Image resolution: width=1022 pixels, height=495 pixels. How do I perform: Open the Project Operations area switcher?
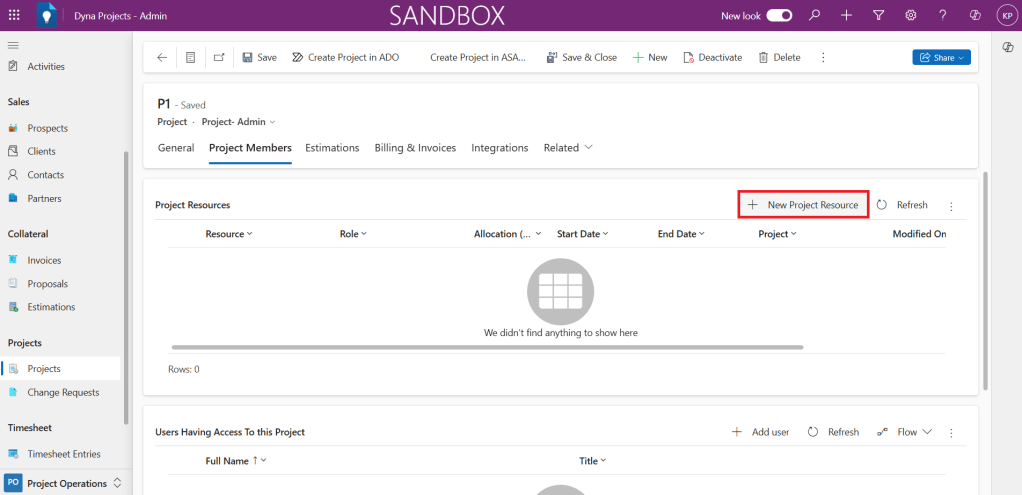coord(66,483)
